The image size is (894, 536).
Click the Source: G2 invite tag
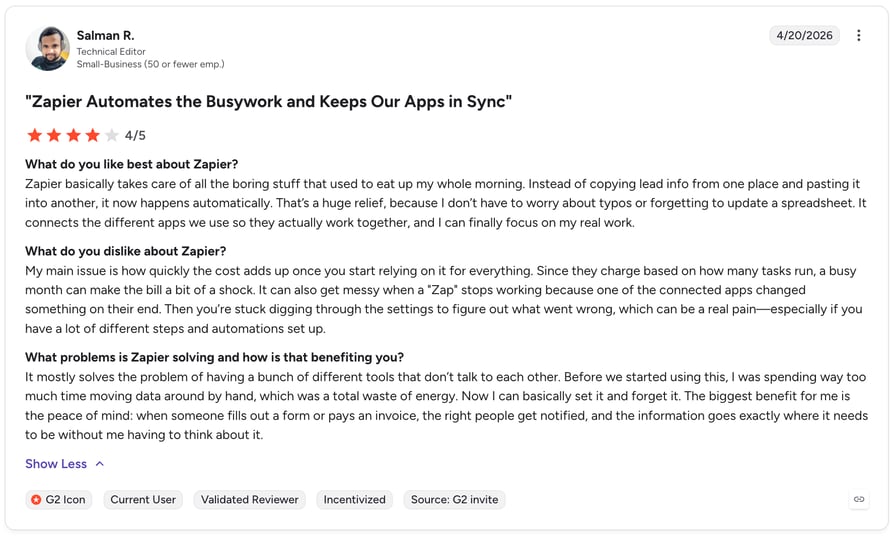(x=454, y=500)
